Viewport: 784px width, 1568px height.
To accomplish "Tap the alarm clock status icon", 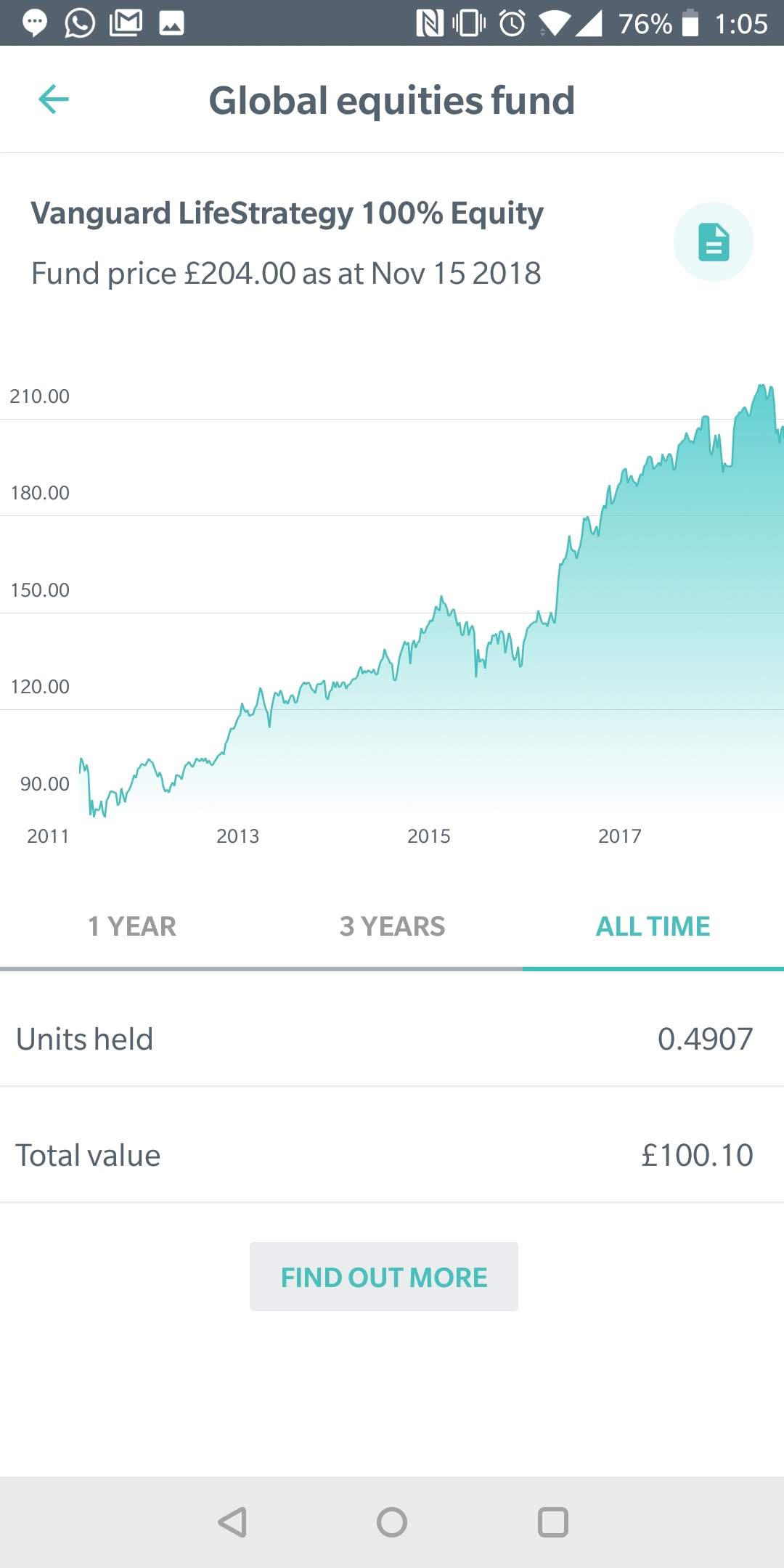I will (x=513, y=23).
